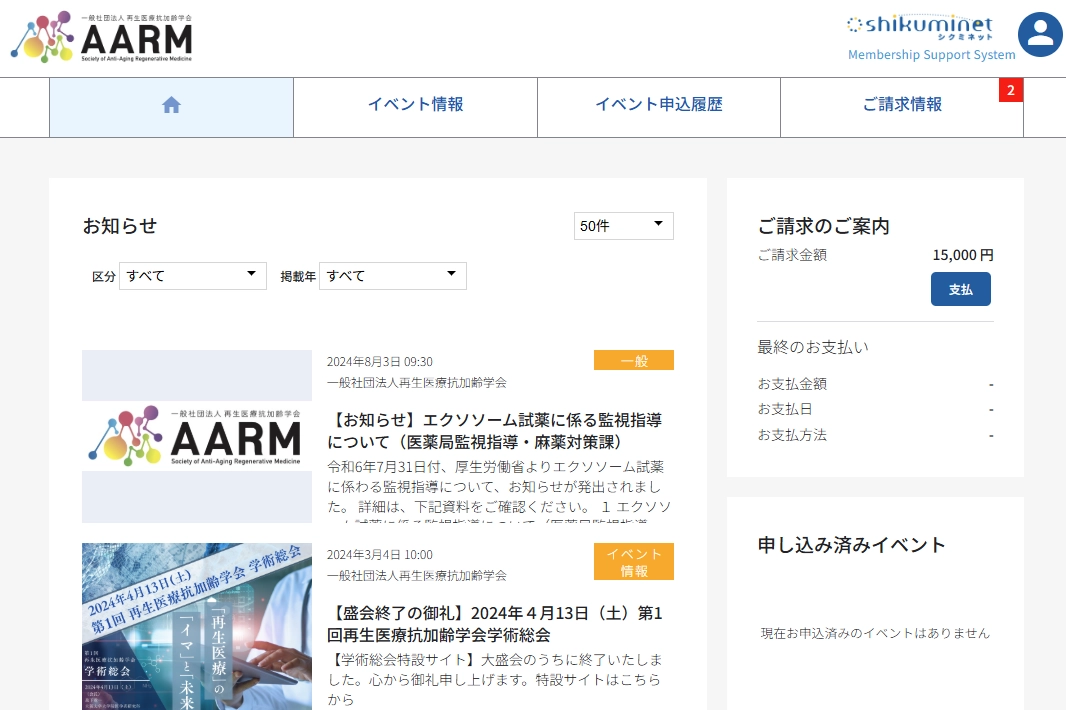Click the home icon tab
Image resolution: width=1066 pixels, height=710 pixels.
point(171,106)
